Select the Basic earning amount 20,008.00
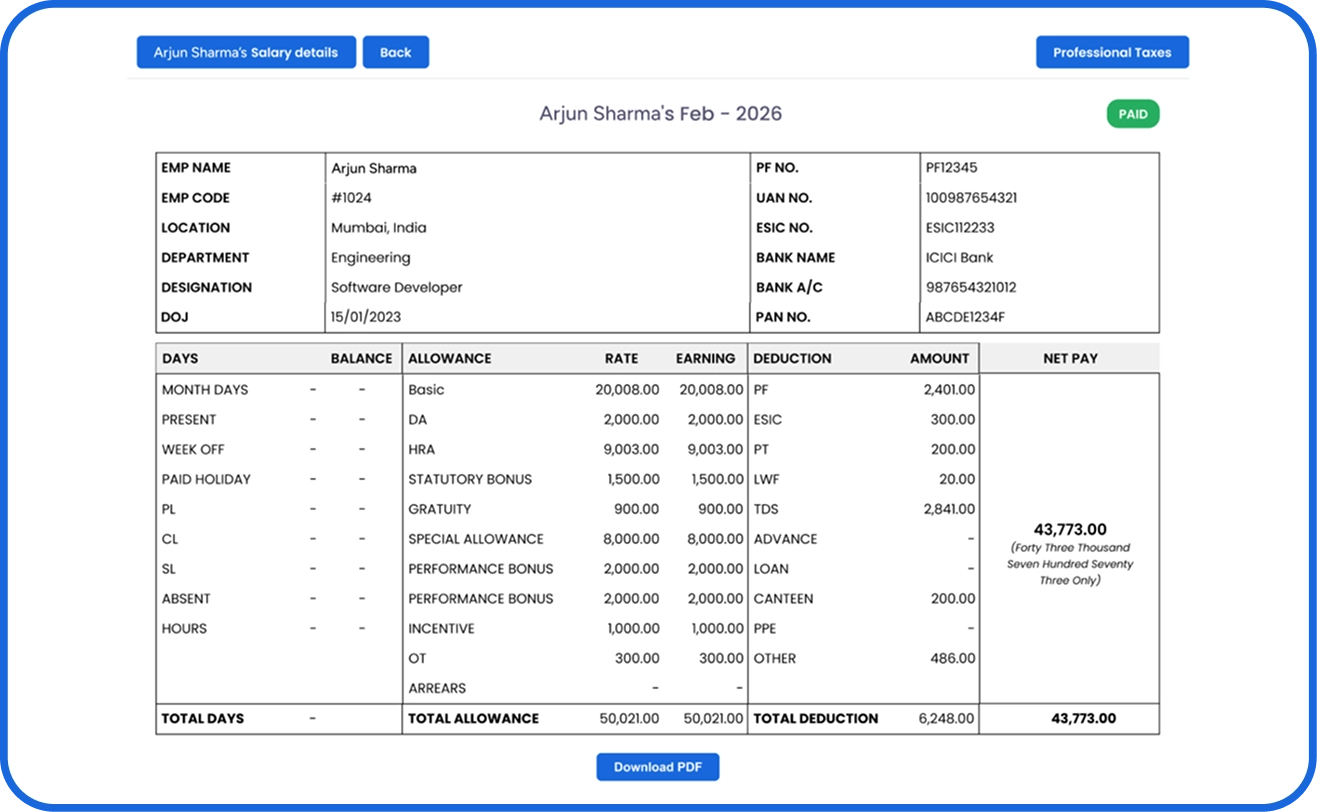 point(711,389)
